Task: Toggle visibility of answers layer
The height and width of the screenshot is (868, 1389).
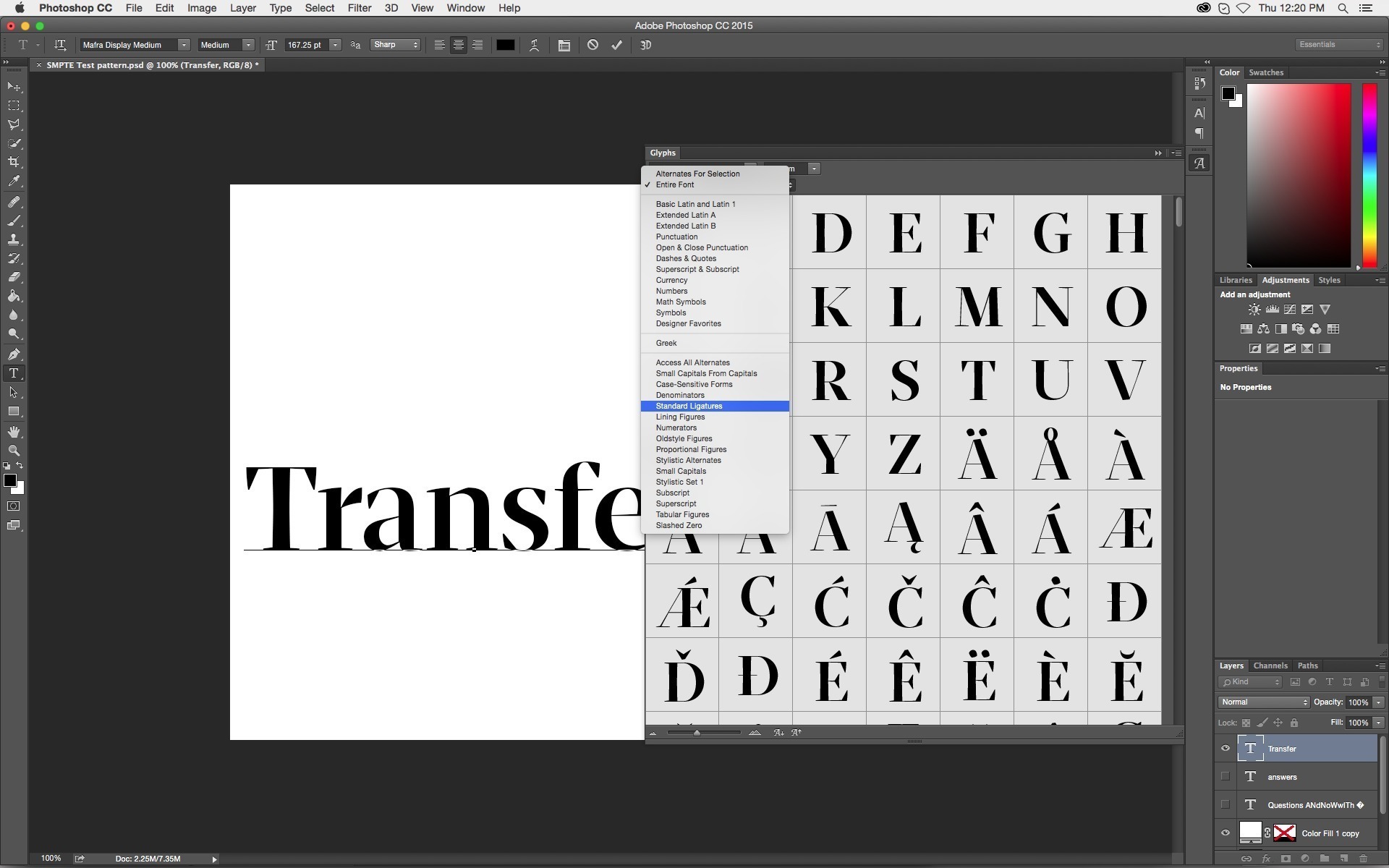Action: (x=1224, y=776)
